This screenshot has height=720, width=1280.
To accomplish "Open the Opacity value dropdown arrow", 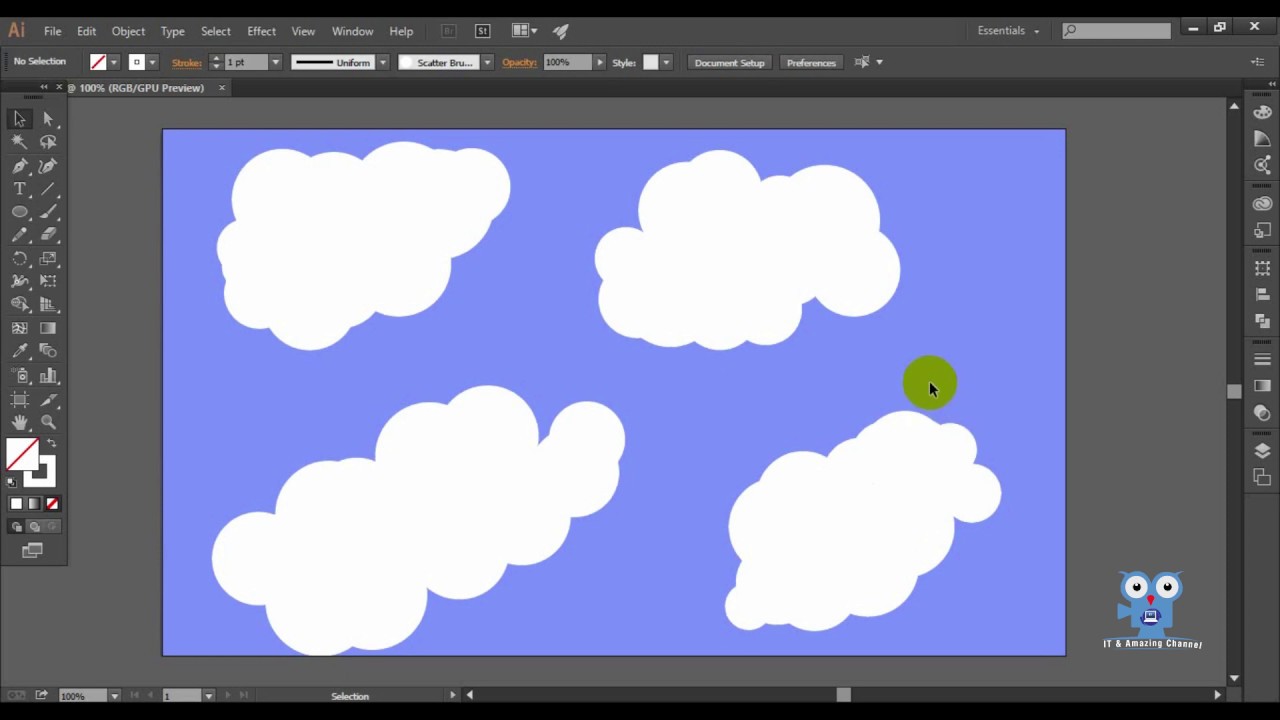I will [600, 62].
